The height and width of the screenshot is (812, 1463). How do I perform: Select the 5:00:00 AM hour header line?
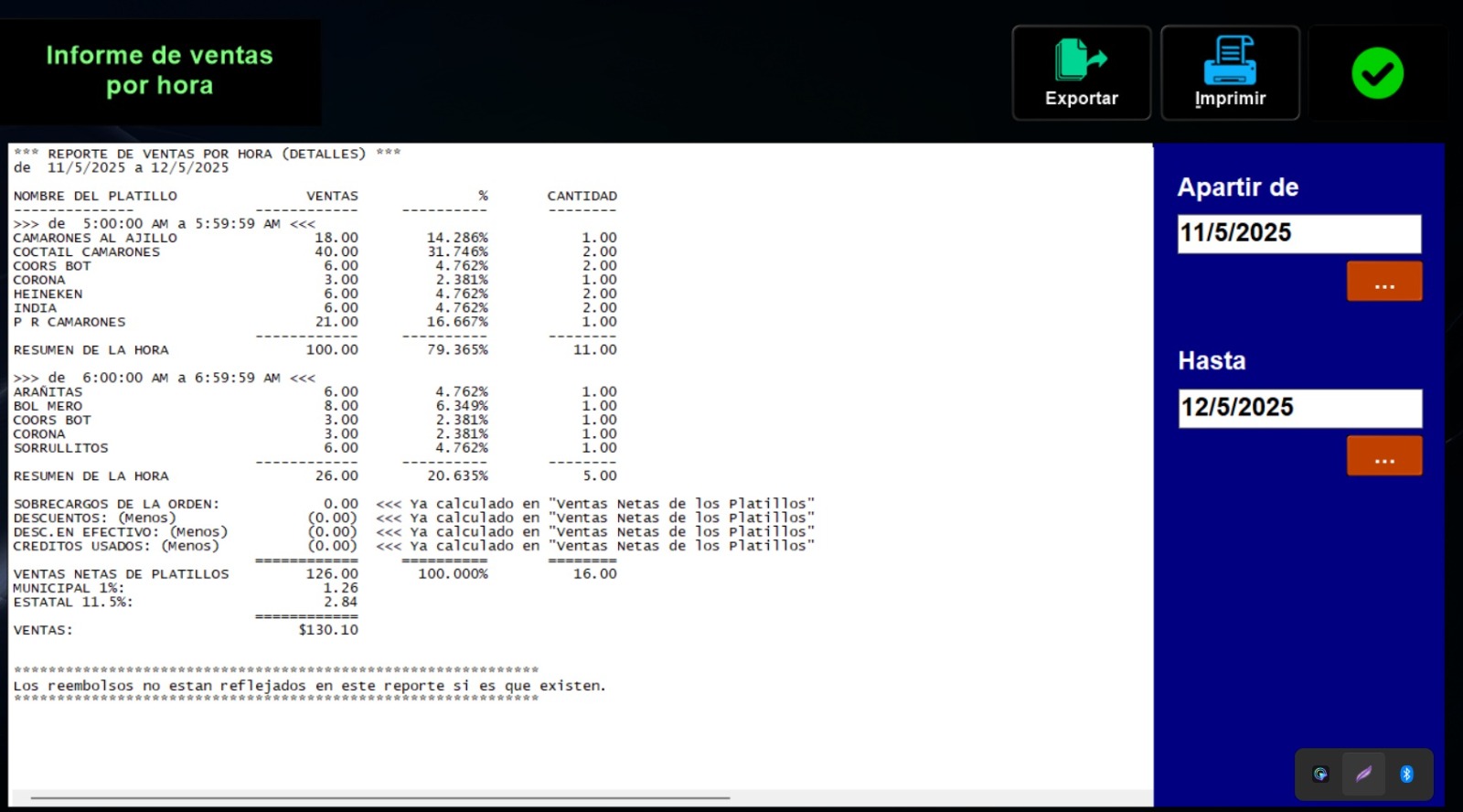(x=165, y=224)
